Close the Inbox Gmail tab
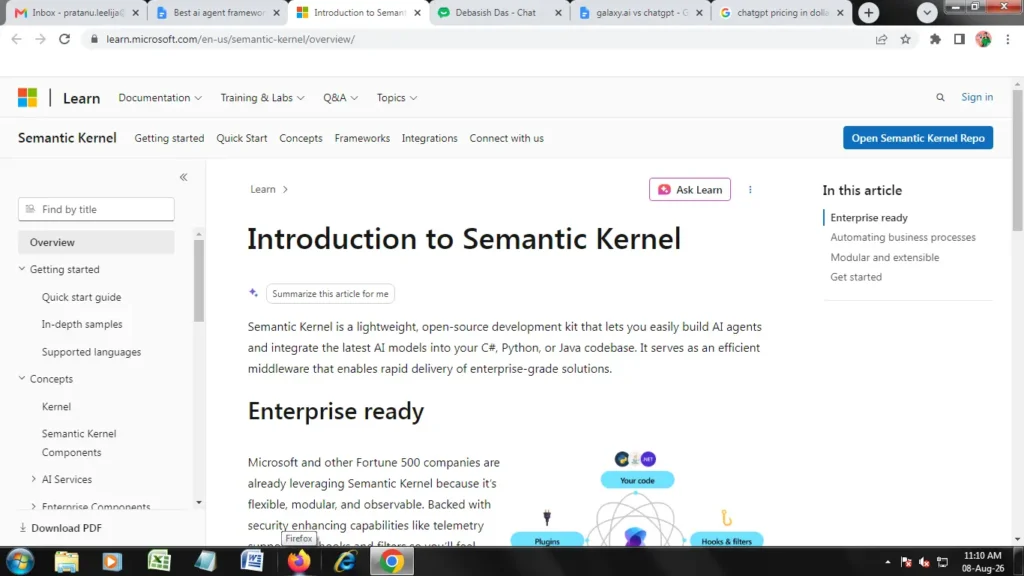This screenshot has width=1024, height=576. click(x=135, y=12)
